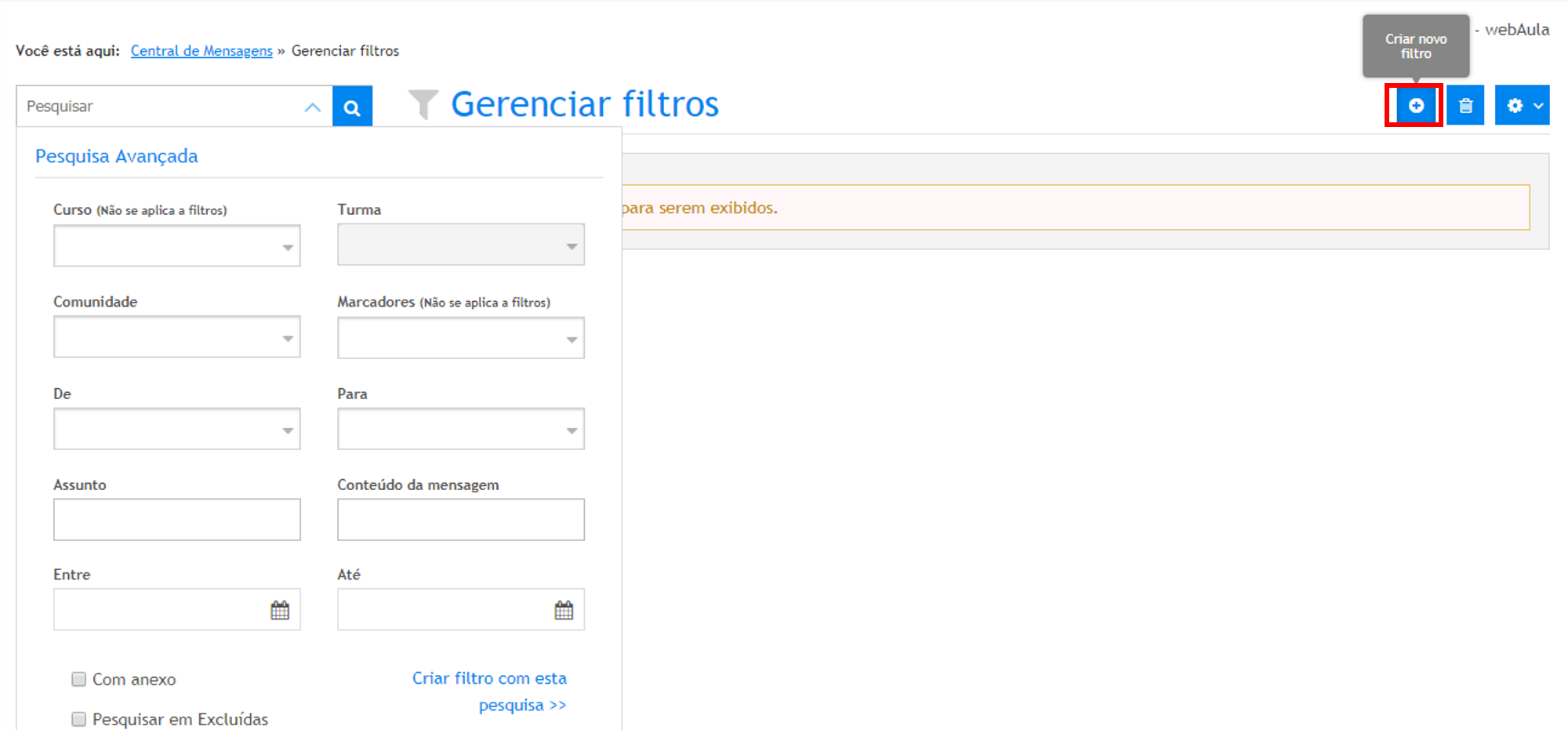Open the gear settings dropdown
The image size is (1568, 730).
pos(1522,106)
